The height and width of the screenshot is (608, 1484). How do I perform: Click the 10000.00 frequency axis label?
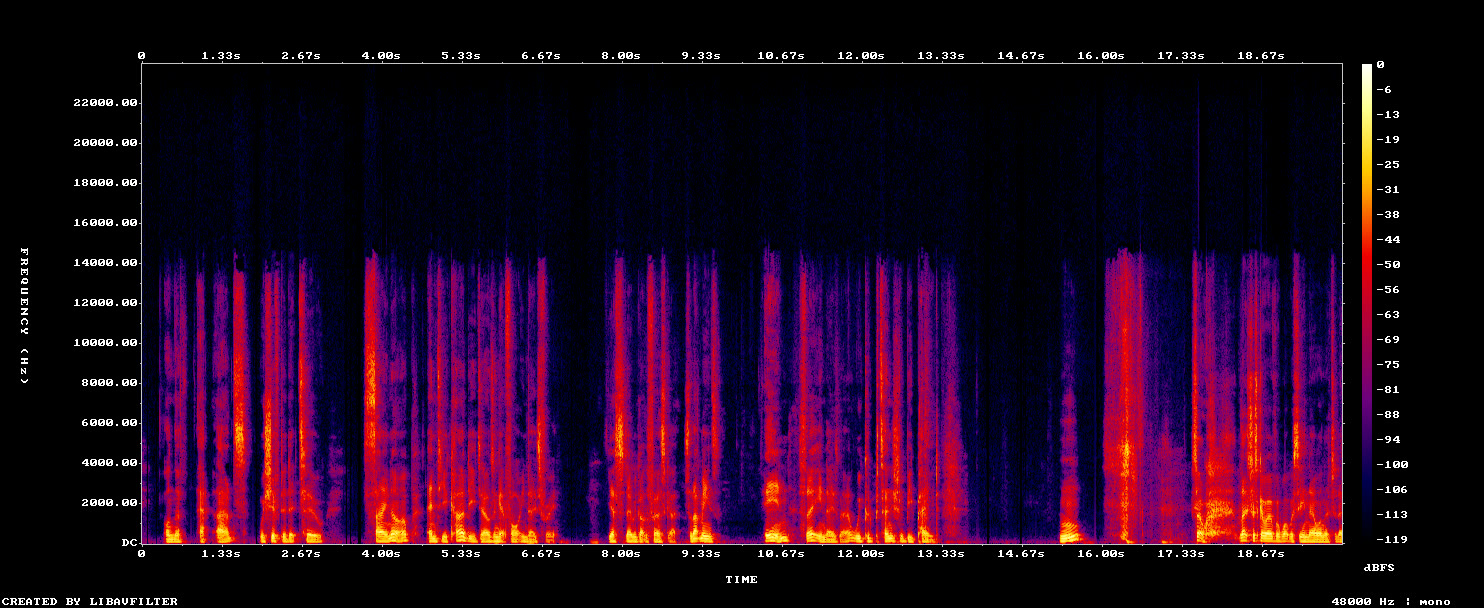pyautogui.click(x=105, y=343)
